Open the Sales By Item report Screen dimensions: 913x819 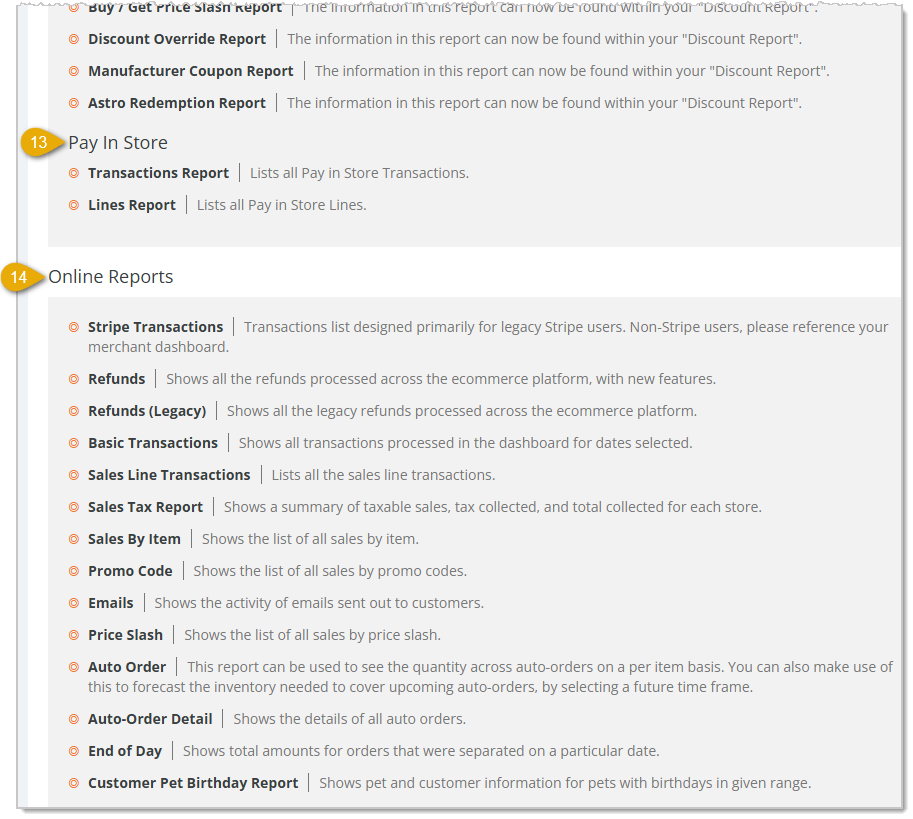pos(135,539)
